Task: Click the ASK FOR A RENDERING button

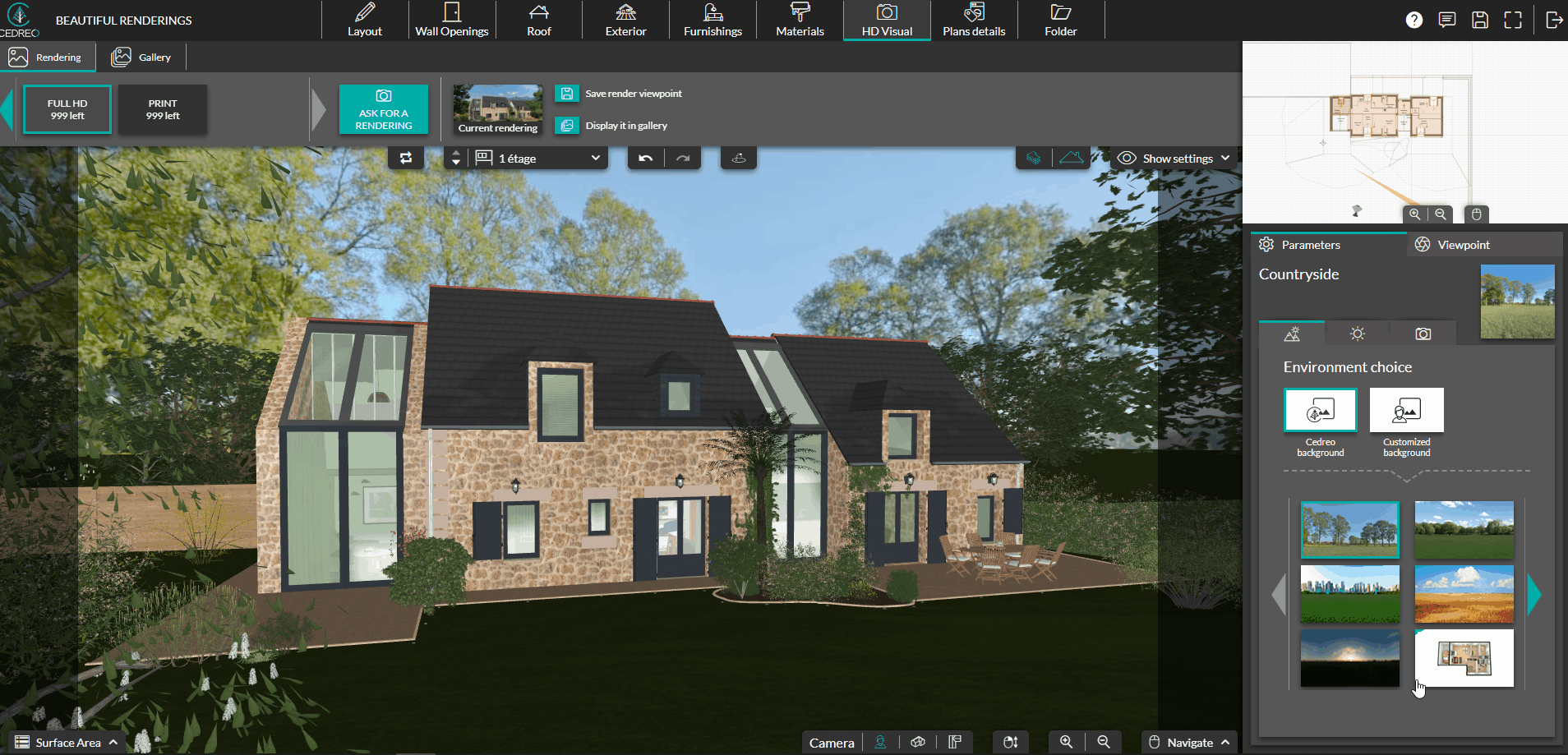Action: 383,108
